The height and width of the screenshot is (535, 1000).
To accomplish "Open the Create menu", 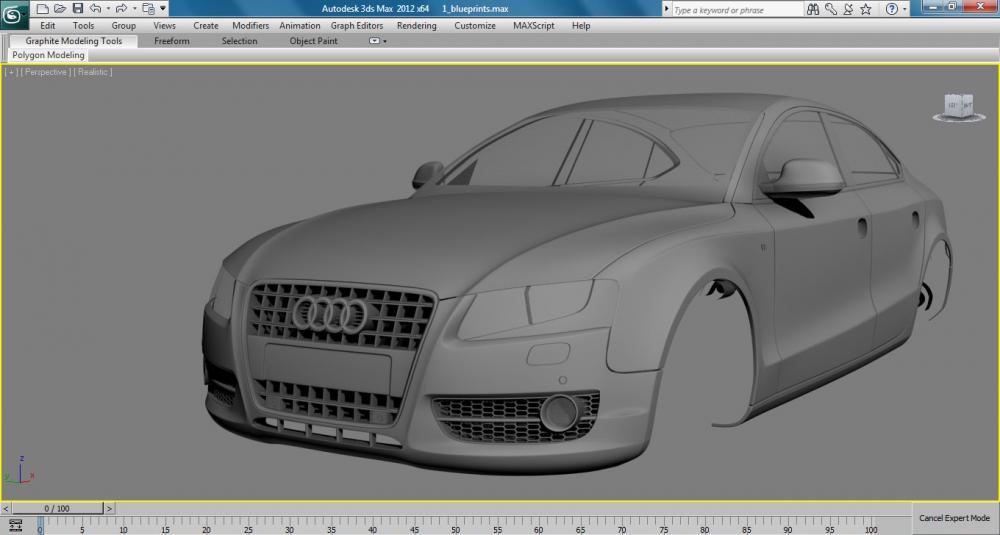I will tap(205, 26).
